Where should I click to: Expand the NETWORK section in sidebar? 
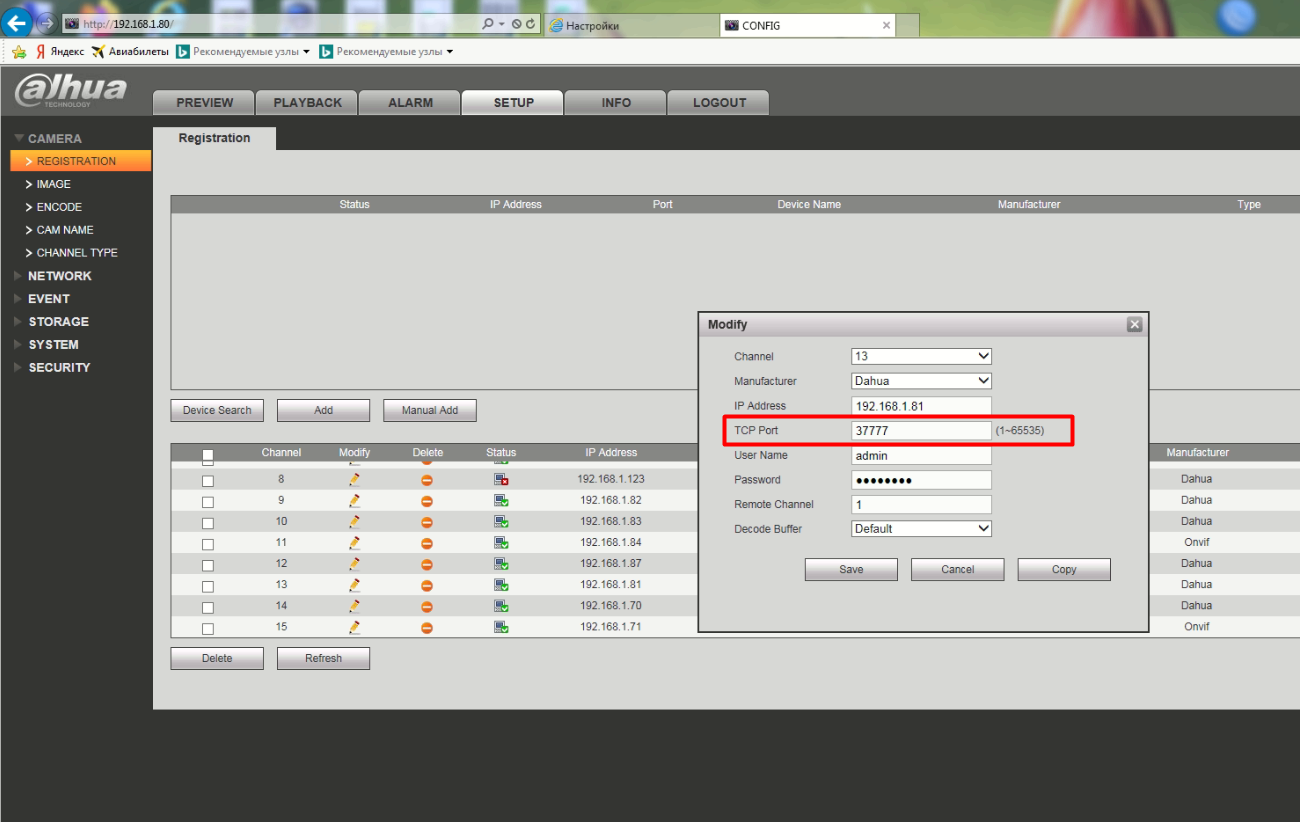[x=59, y=276]
